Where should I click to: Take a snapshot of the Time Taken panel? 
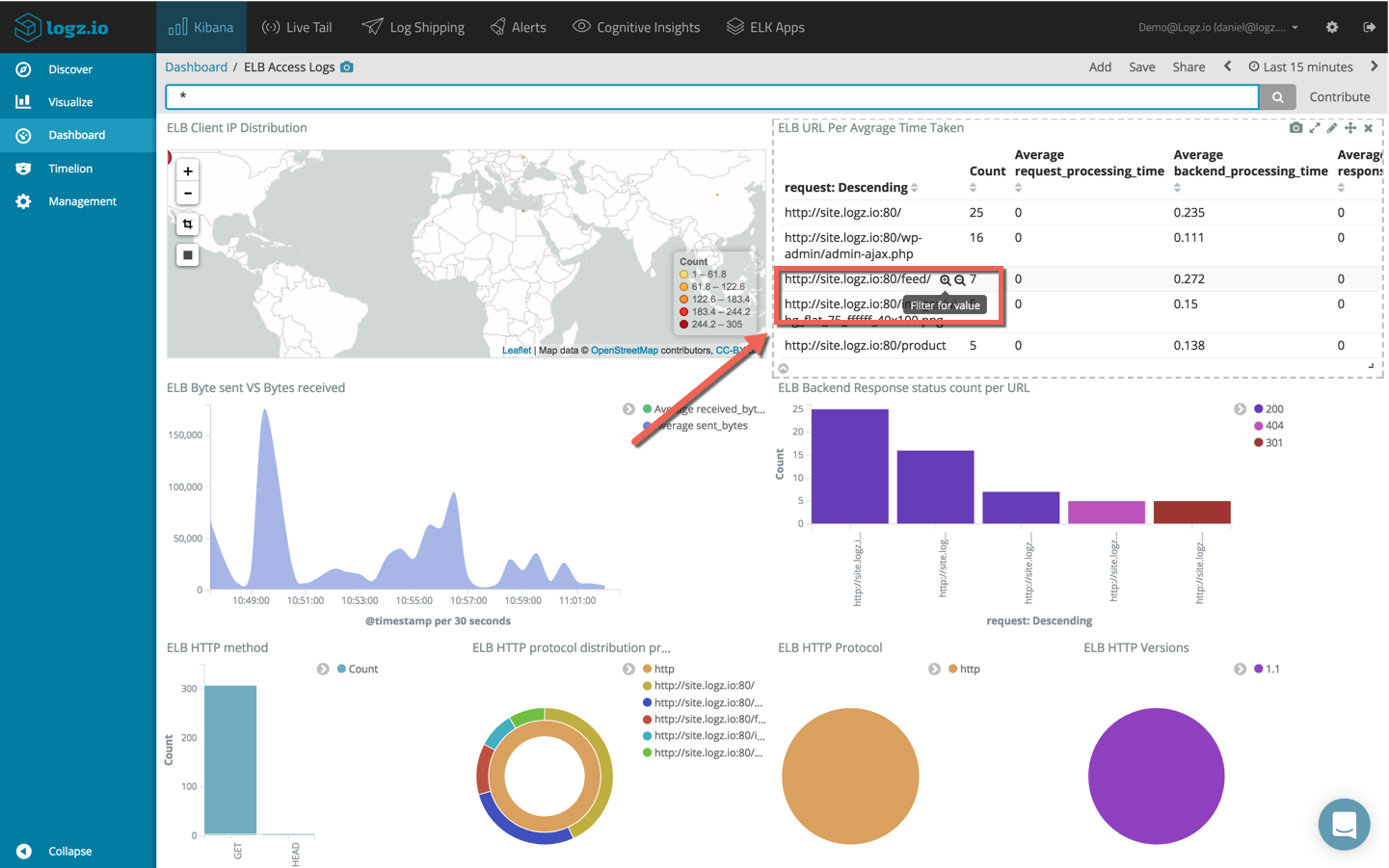pyautogui.click(x=1296, y=128)
